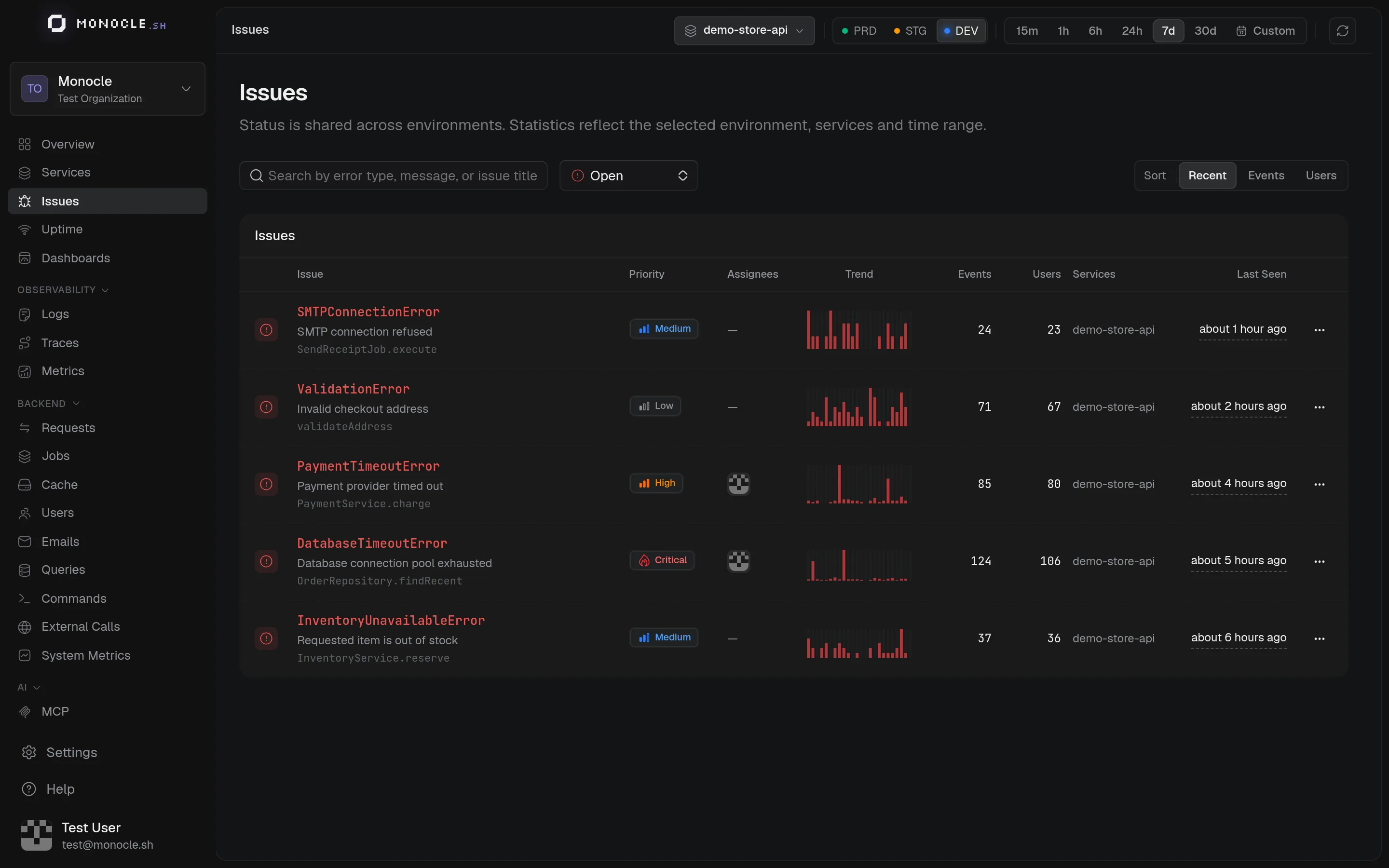The width and height of the screenshot is (1389, 868).
Task: Sort issues by Users
Action: point(1321,176)
